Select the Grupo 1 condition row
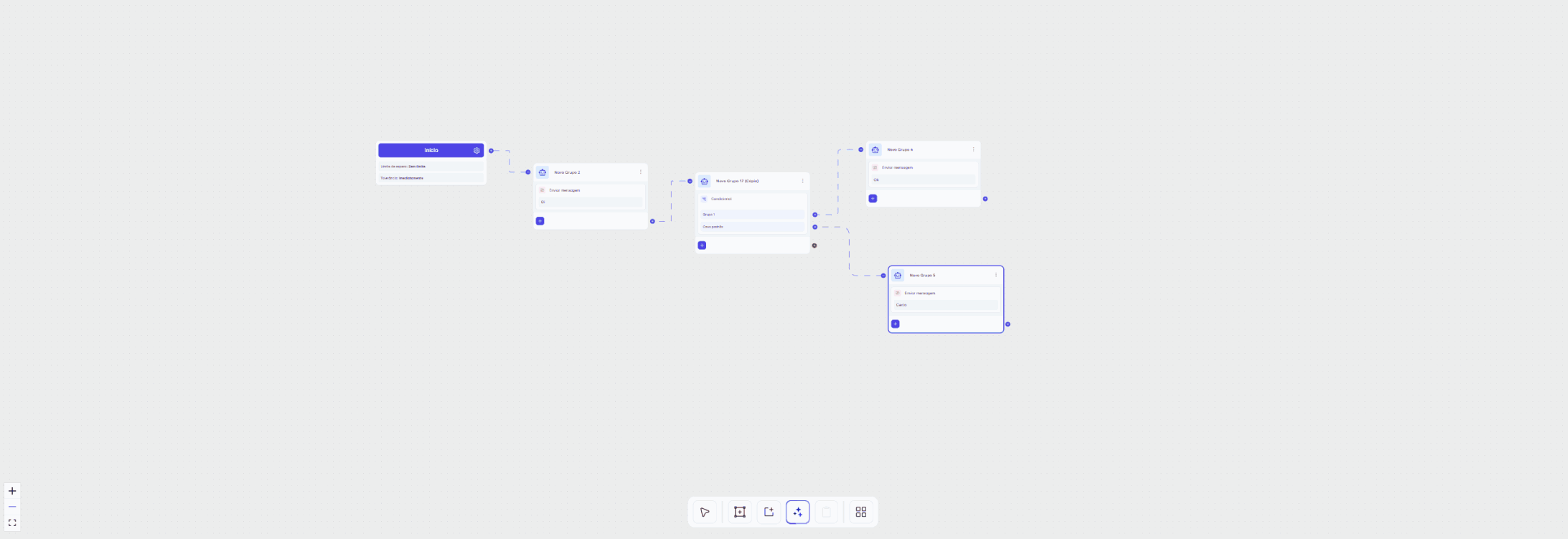Viewport: 1568px width, 539px height. tap(752, 215)
